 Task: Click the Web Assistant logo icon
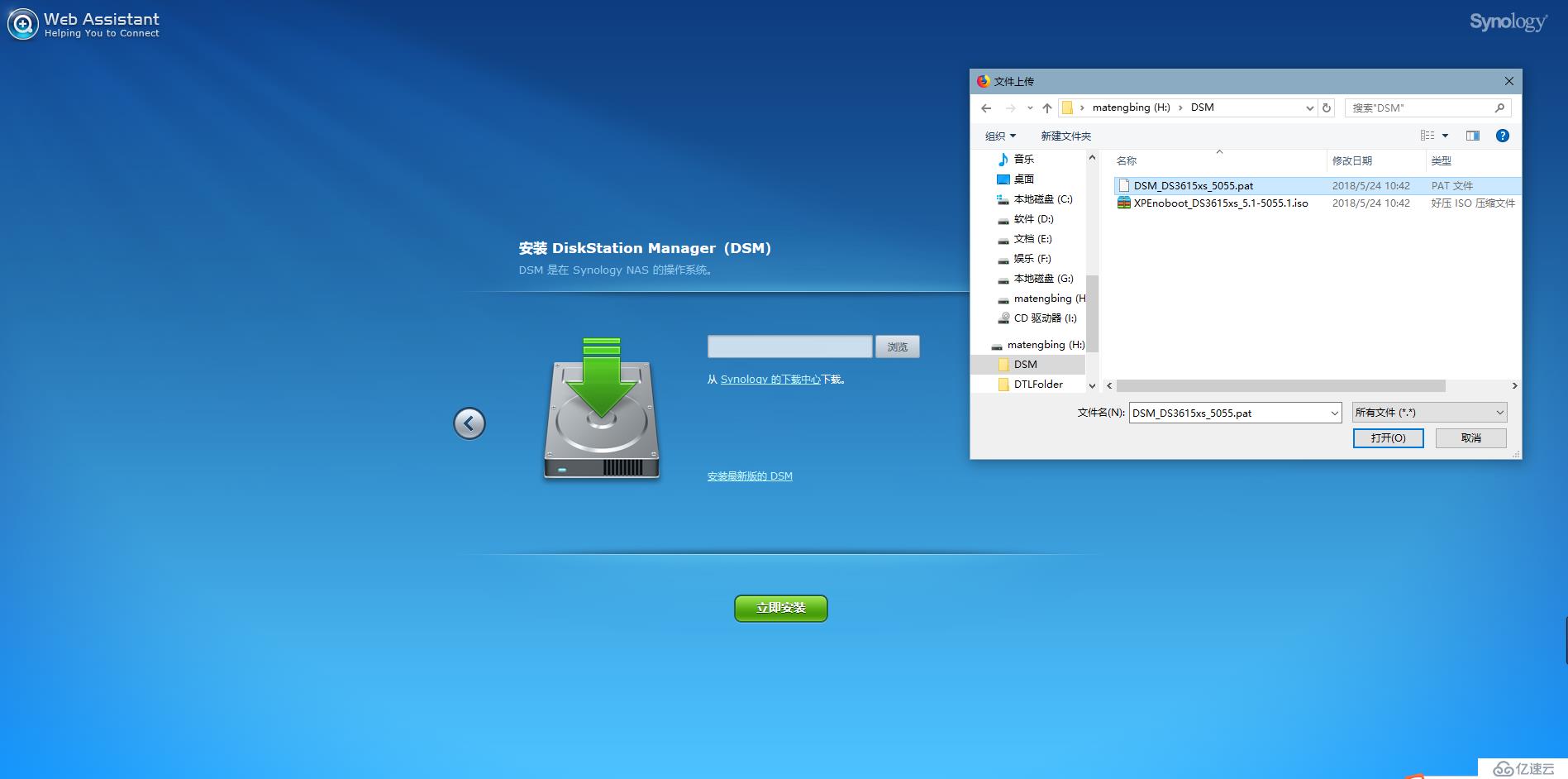(22, 24)
